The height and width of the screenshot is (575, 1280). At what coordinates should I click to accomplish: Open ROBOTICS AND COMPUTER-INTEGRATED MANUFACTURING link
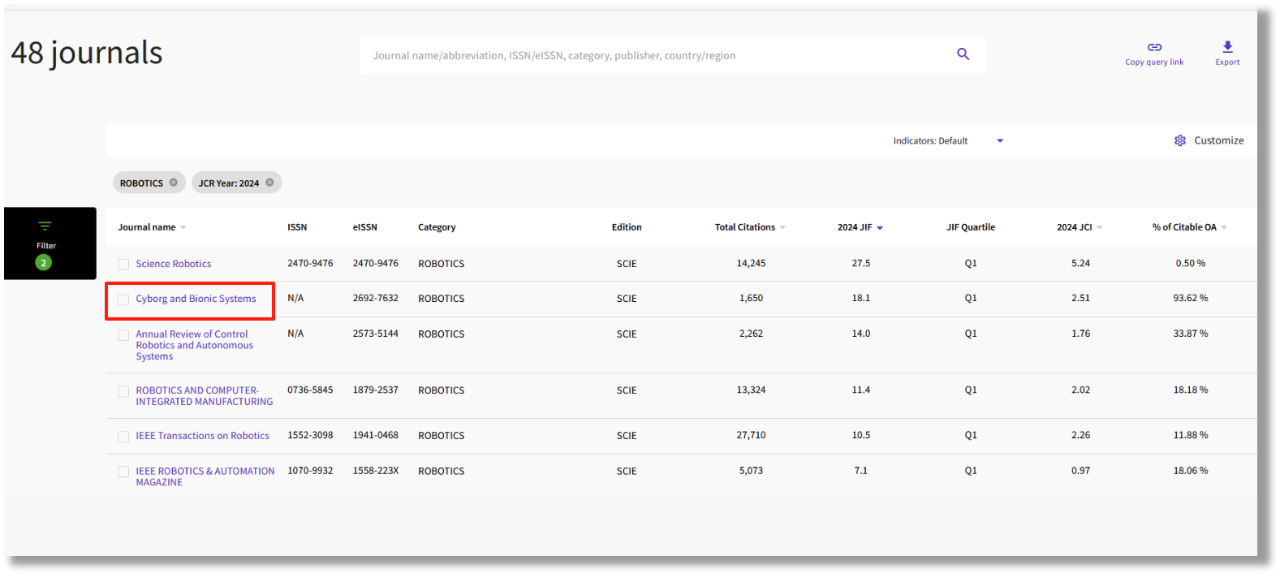click(x=204, y=396)
